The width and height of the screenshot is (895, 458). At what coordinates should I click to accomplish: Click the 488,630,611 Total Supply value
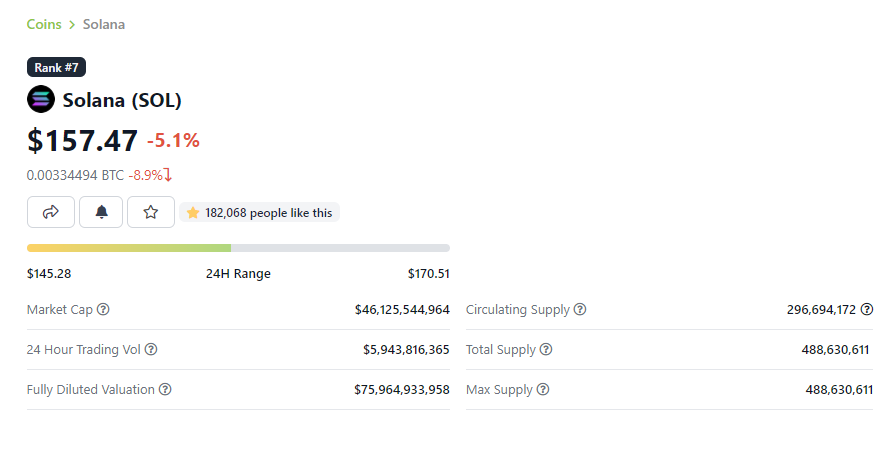(x=835, y=349)
